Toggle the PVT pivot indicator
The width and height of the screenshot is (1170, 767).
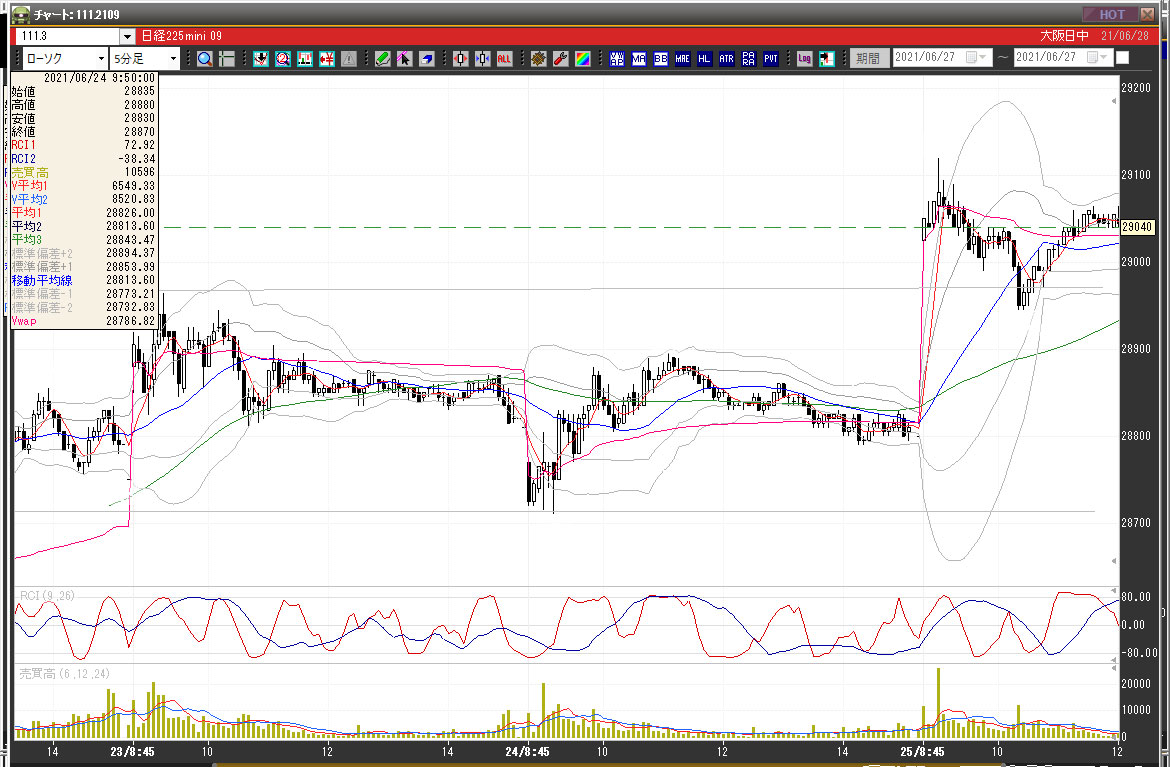(x=771, y=58)
